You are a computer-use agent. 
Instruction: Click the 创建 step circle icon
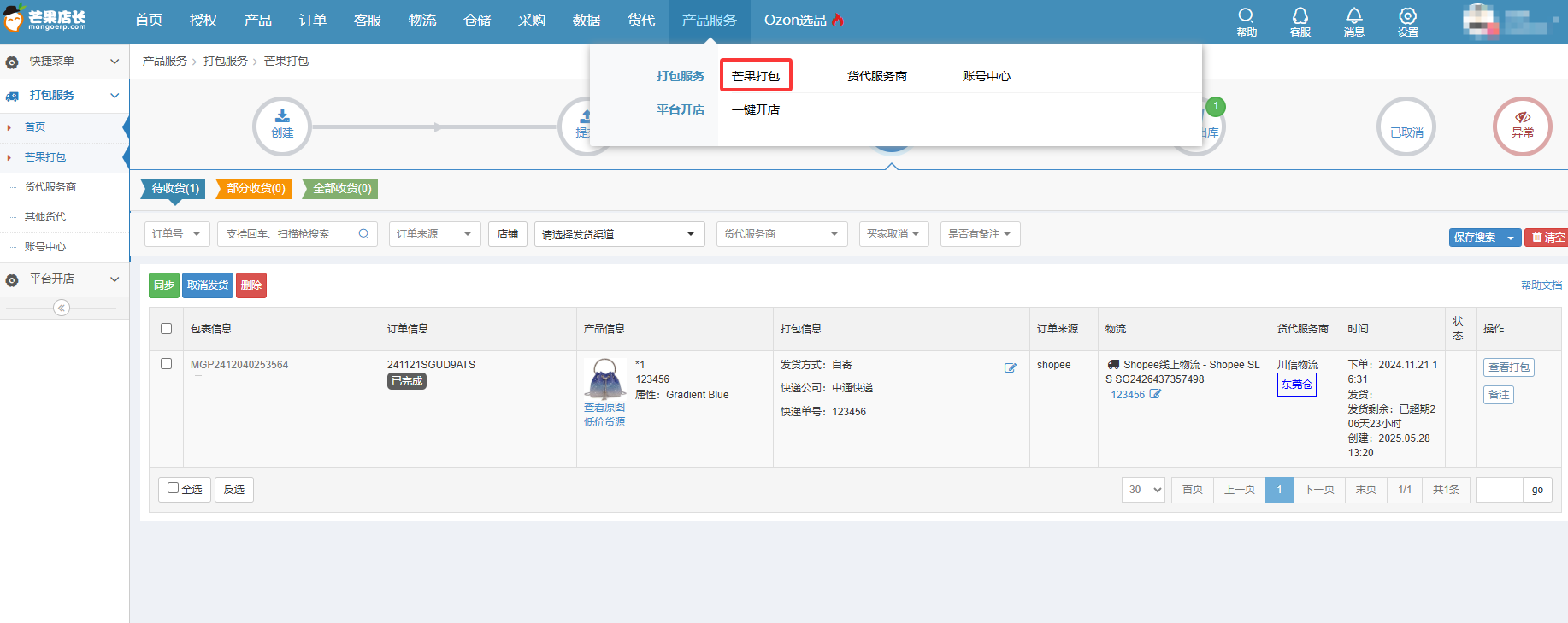click(x=282, y=126)
